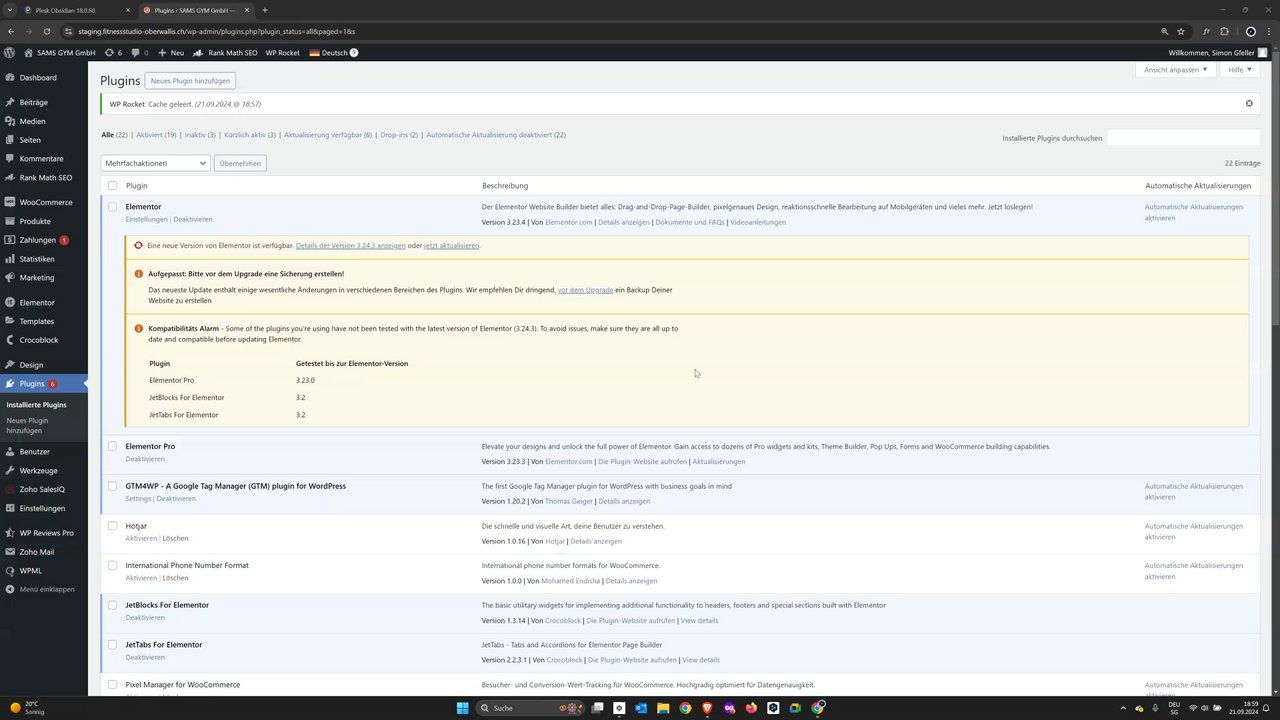
Task: Filter plugins by Inaktiv (3)
Action: pyautogui.click(x=200, y=135)
